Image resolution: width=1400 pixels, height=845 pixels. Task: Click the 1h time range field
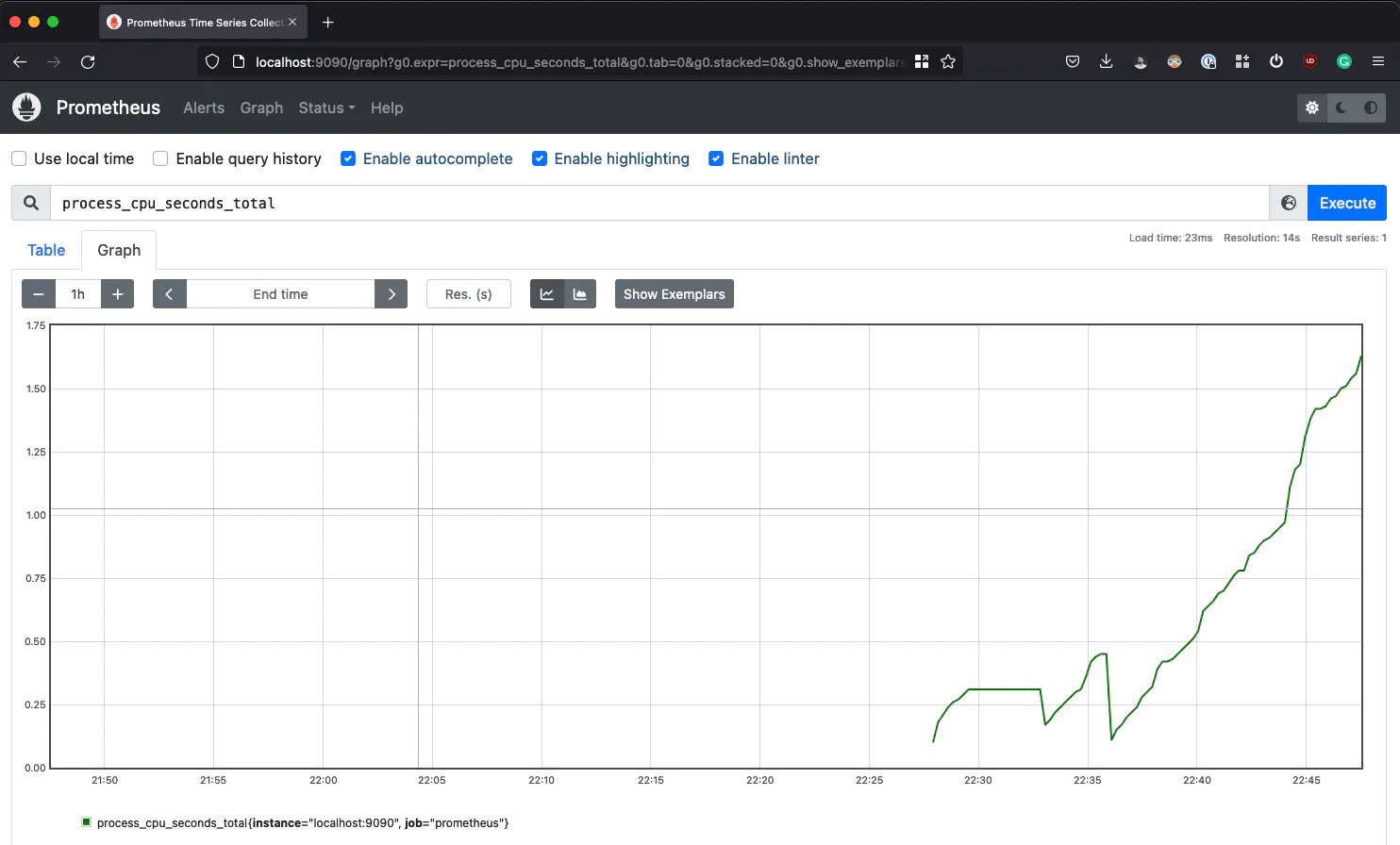(x=78, y=294)
